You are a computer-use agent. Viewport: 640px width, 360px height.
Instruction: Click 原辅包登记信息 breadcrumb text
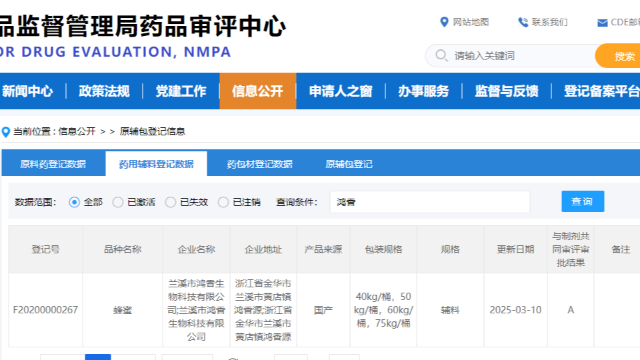(152, 131)
